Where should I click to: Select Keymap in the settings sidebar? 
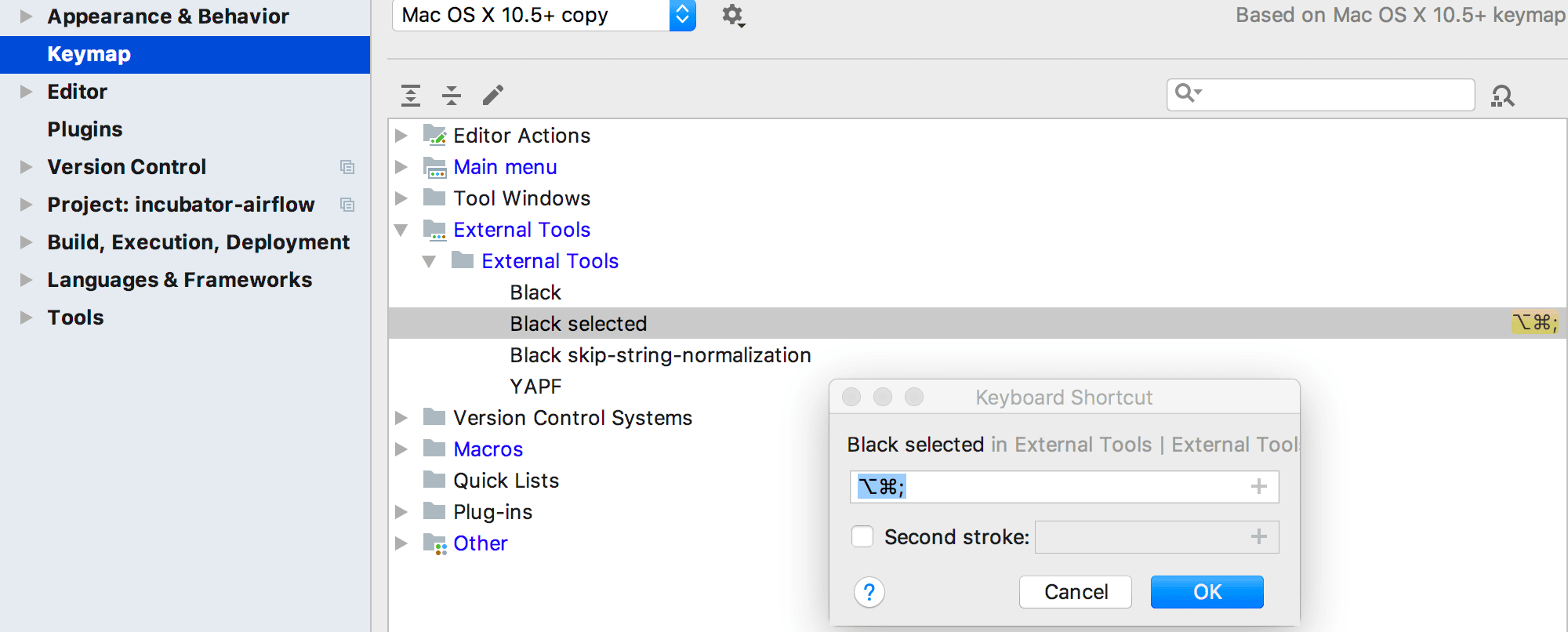pyautogui.click(x=185, y=54)
